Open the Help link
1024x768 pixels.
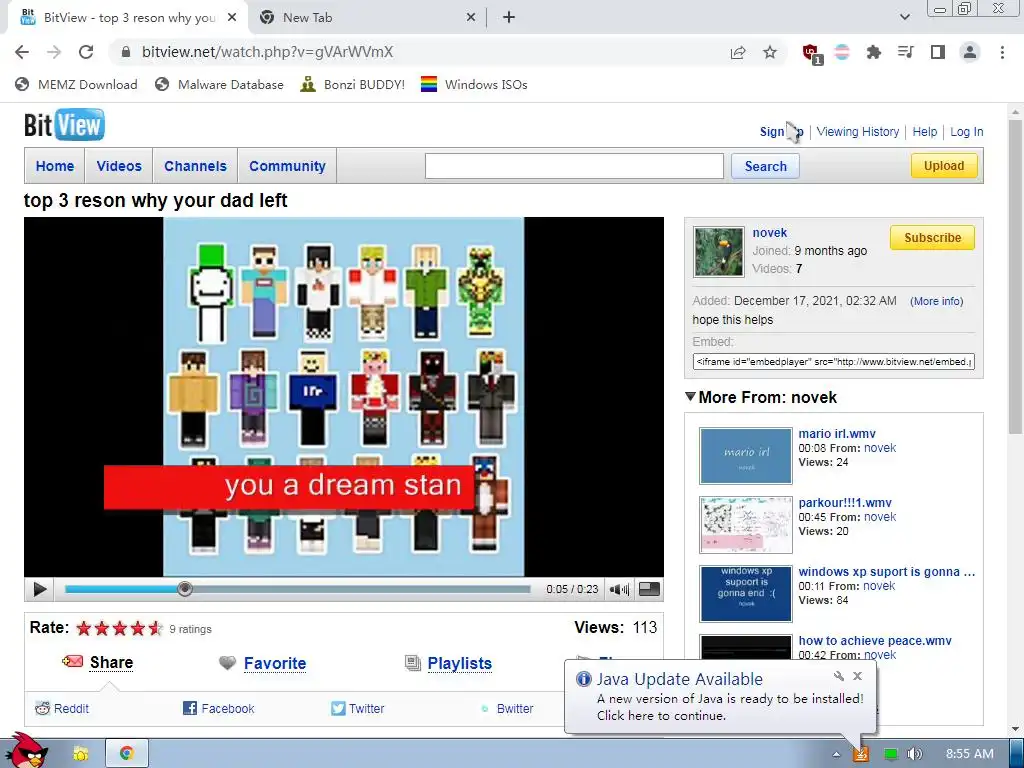[924, 131]
